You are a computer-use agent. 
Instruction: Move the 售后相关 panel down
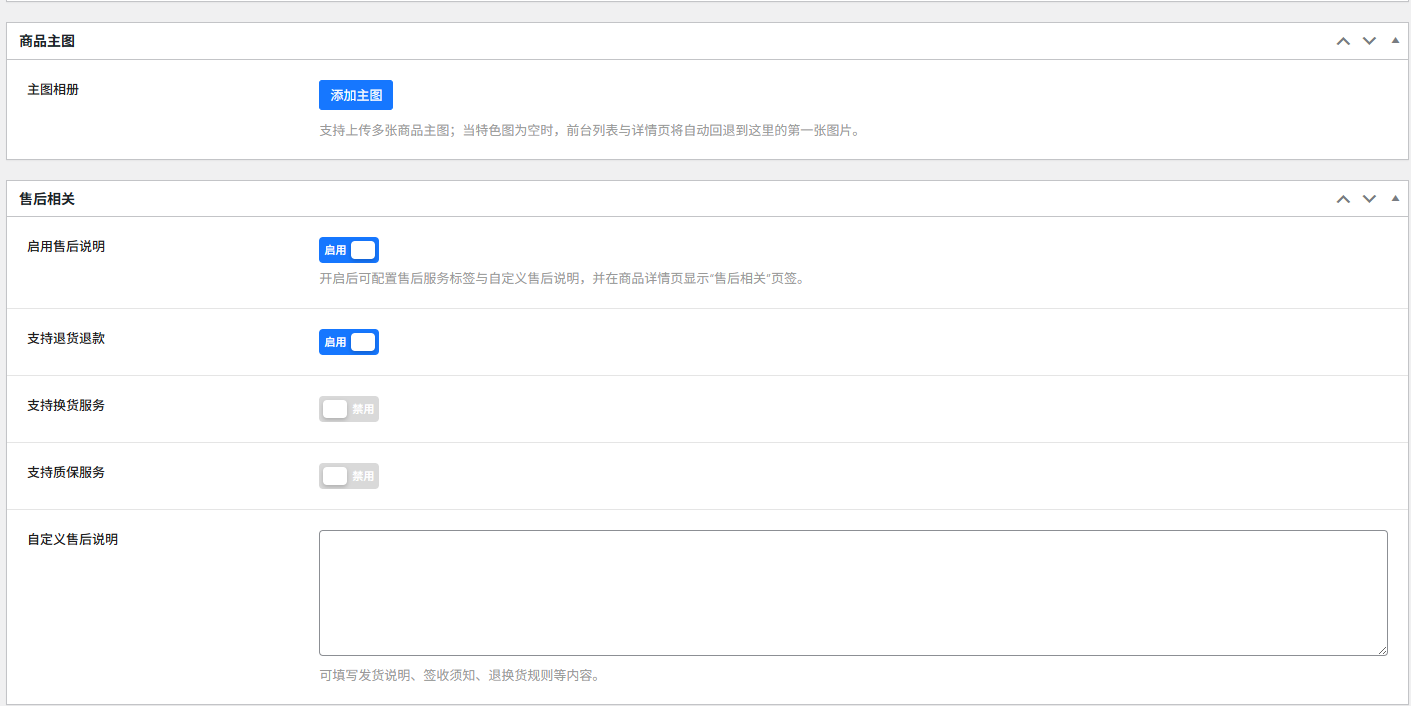[1369, 199]
